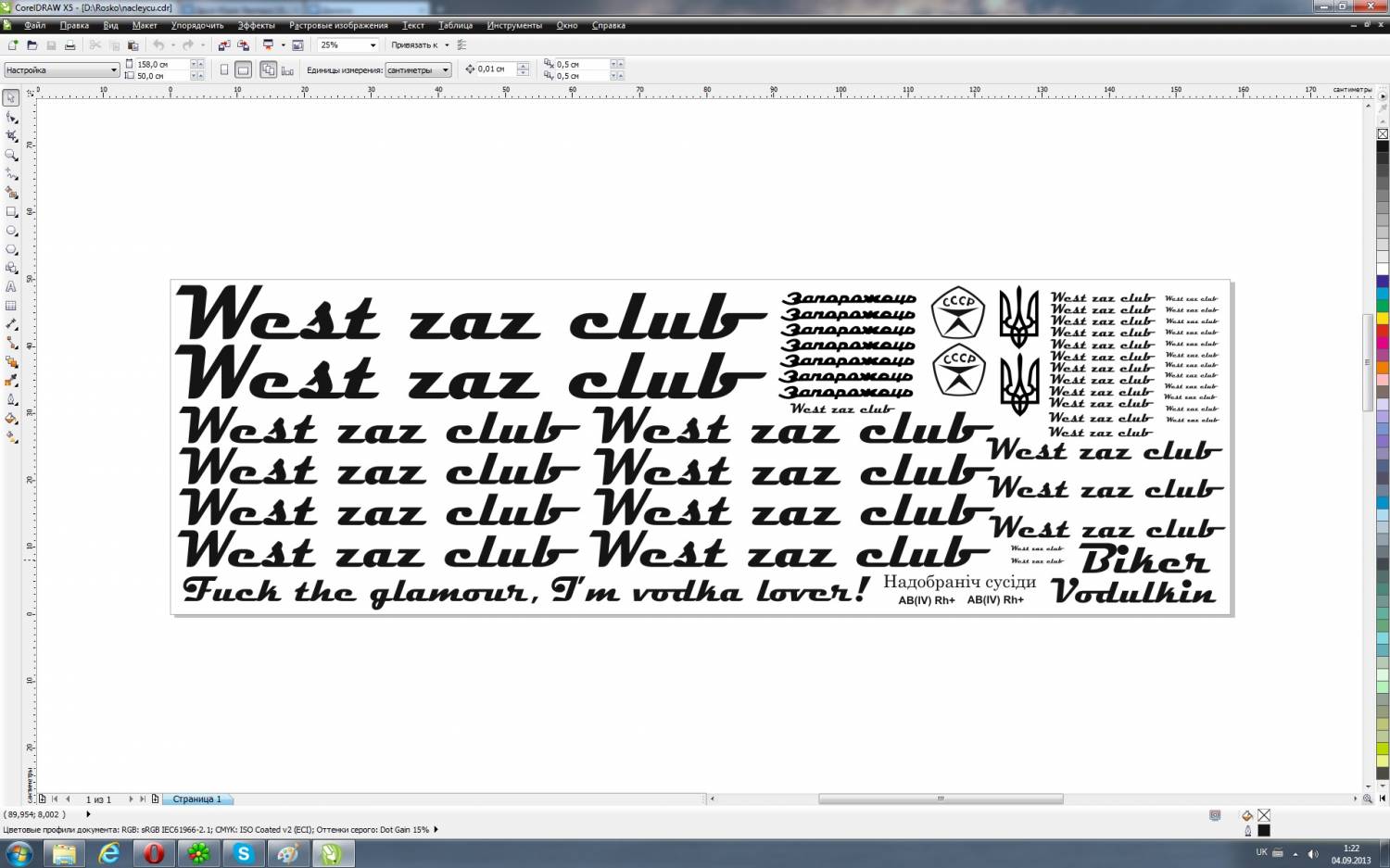
Task: Click the Open file icon
Action: [x=32, y=44]
